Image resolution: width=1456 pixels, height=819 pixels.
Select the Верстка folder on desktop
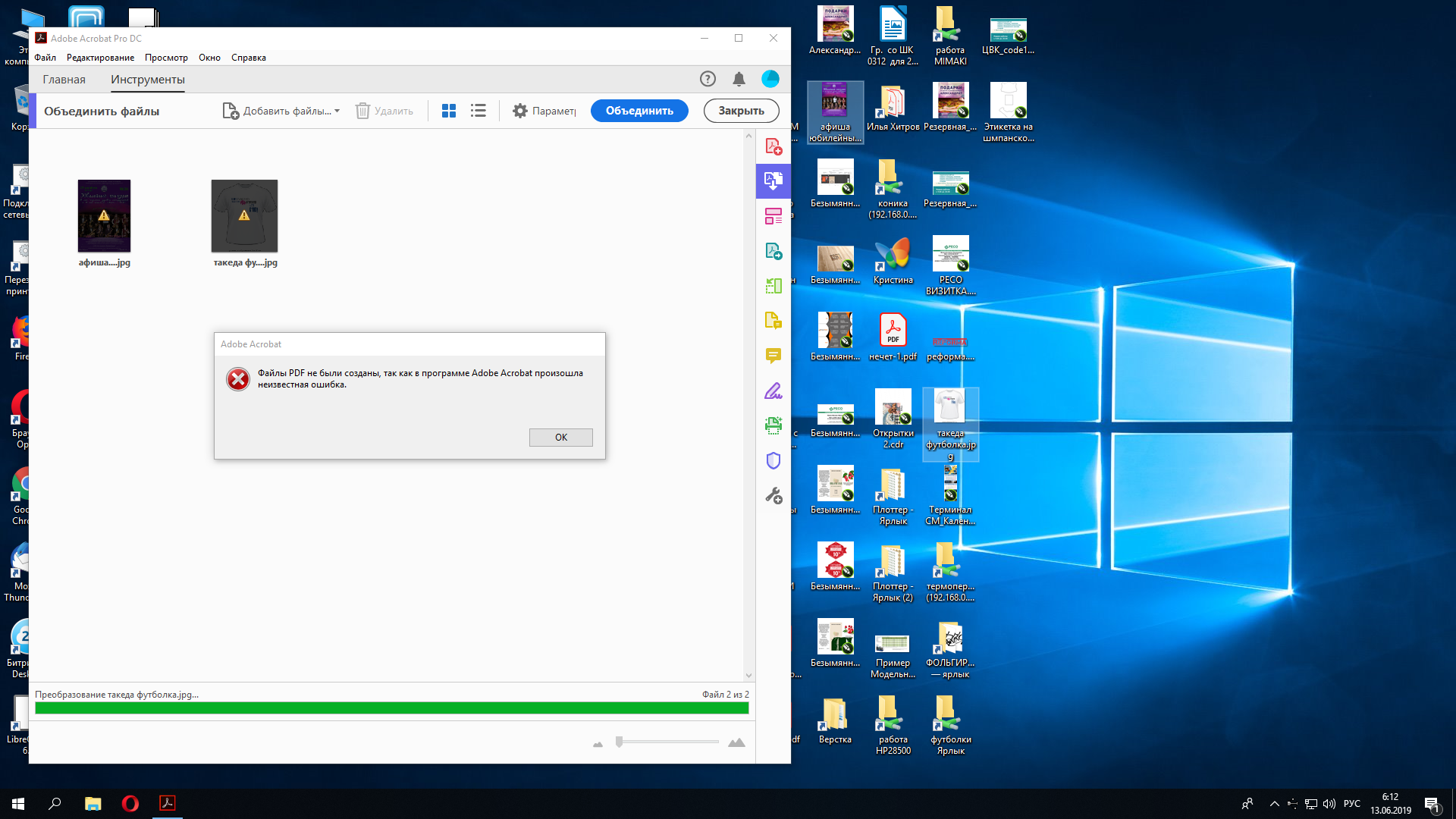(835, 720)
